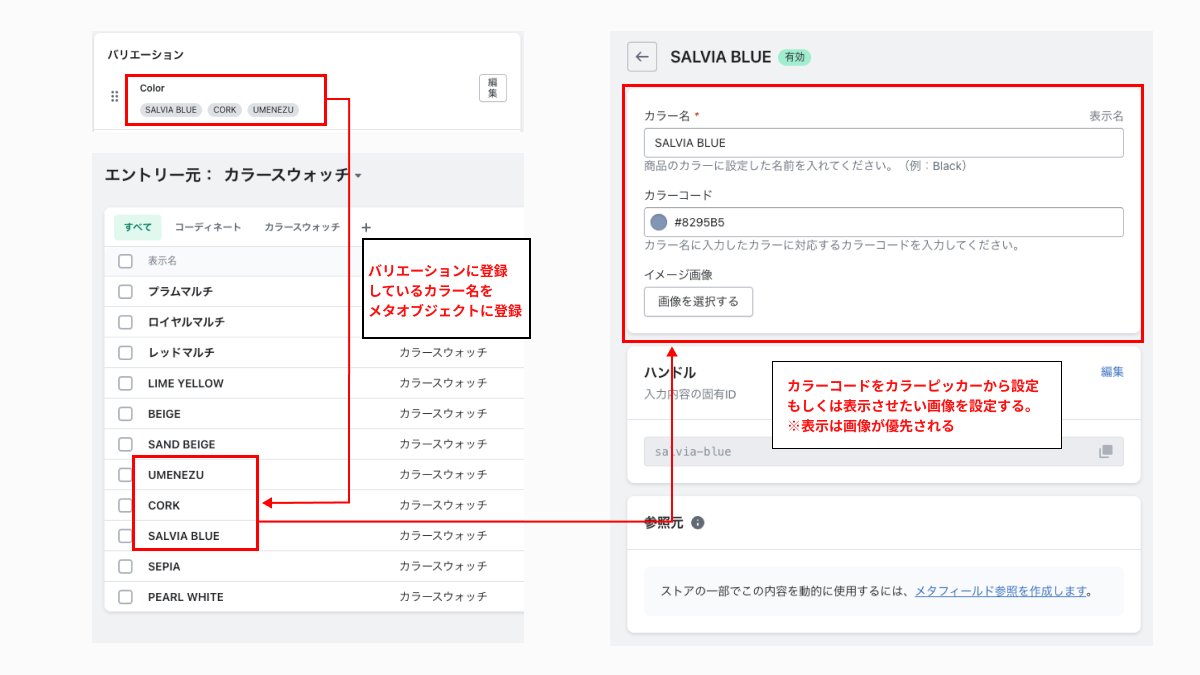Image resolution: width=1200 pixels, height=675 pixels.
Task: Click the 編集 link in ハンドル section
Action: [1112, 372]
